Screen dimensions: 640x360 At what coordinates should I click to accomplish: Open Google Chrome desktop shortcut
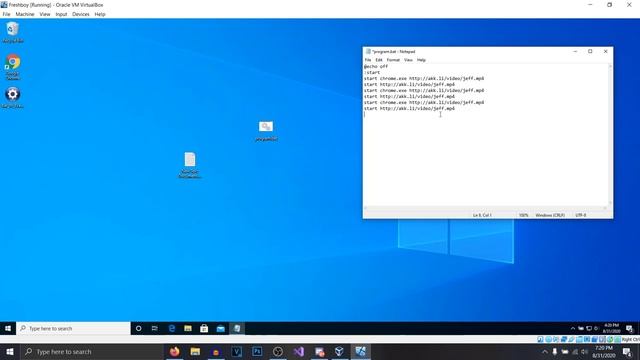(x=13, y=67)
